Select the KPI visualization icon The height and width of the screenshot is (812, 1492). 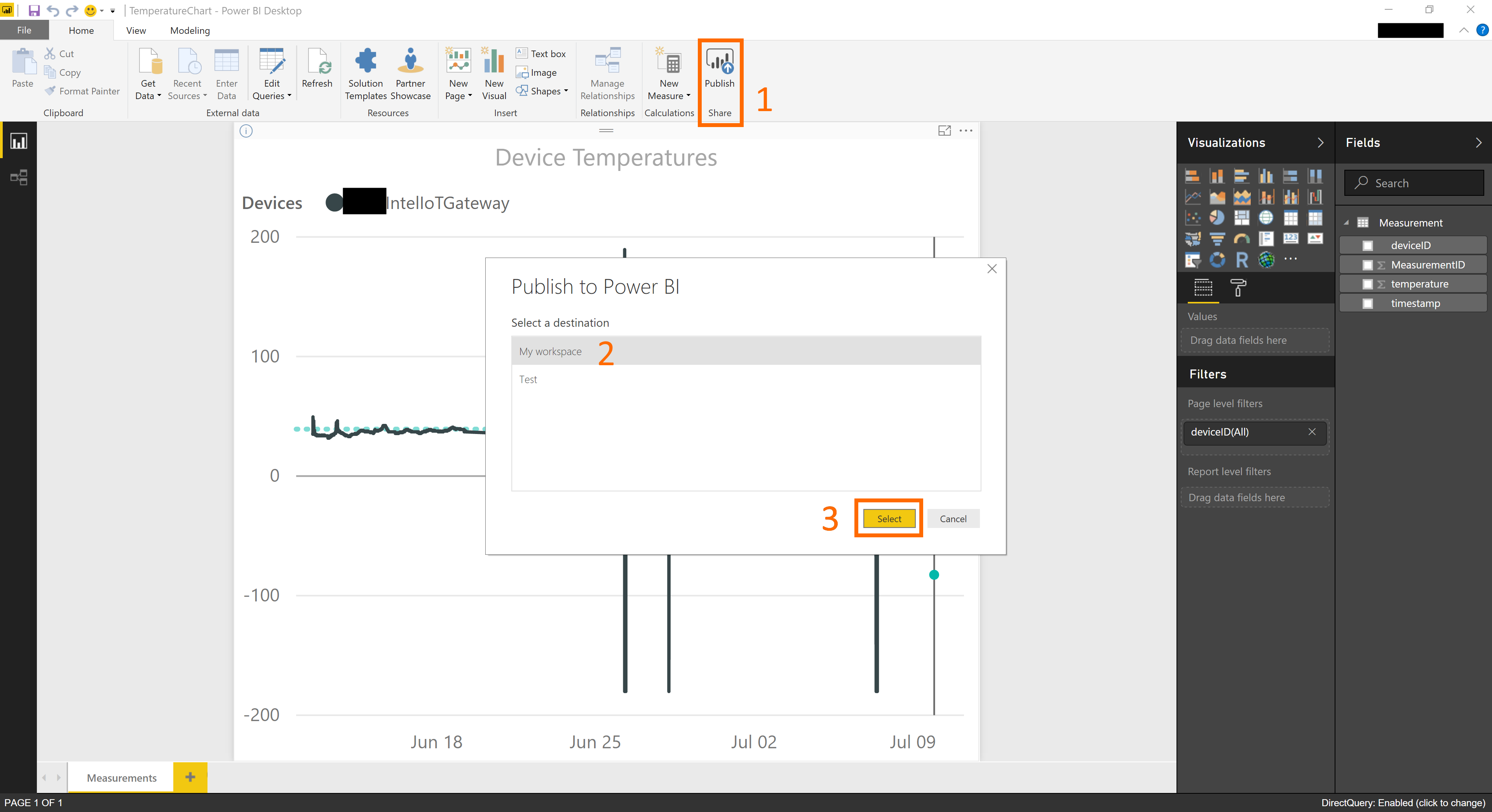pos(1315,239)
